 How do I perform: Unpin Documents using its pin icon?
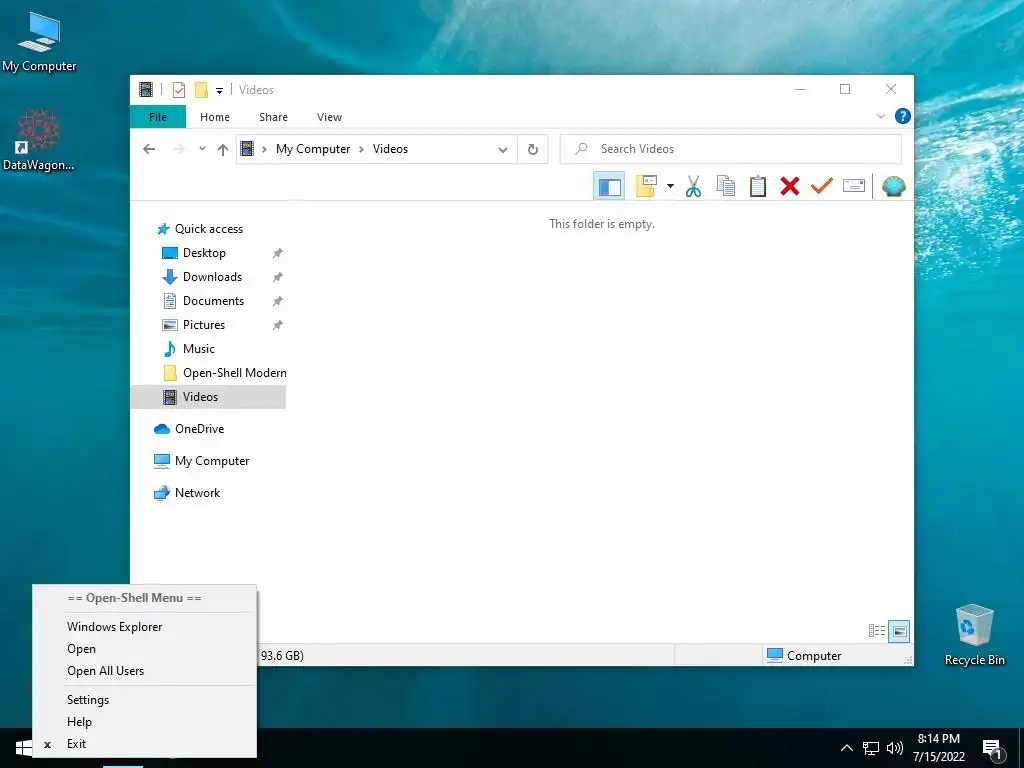pyautogui.click(x=278, y=301)
